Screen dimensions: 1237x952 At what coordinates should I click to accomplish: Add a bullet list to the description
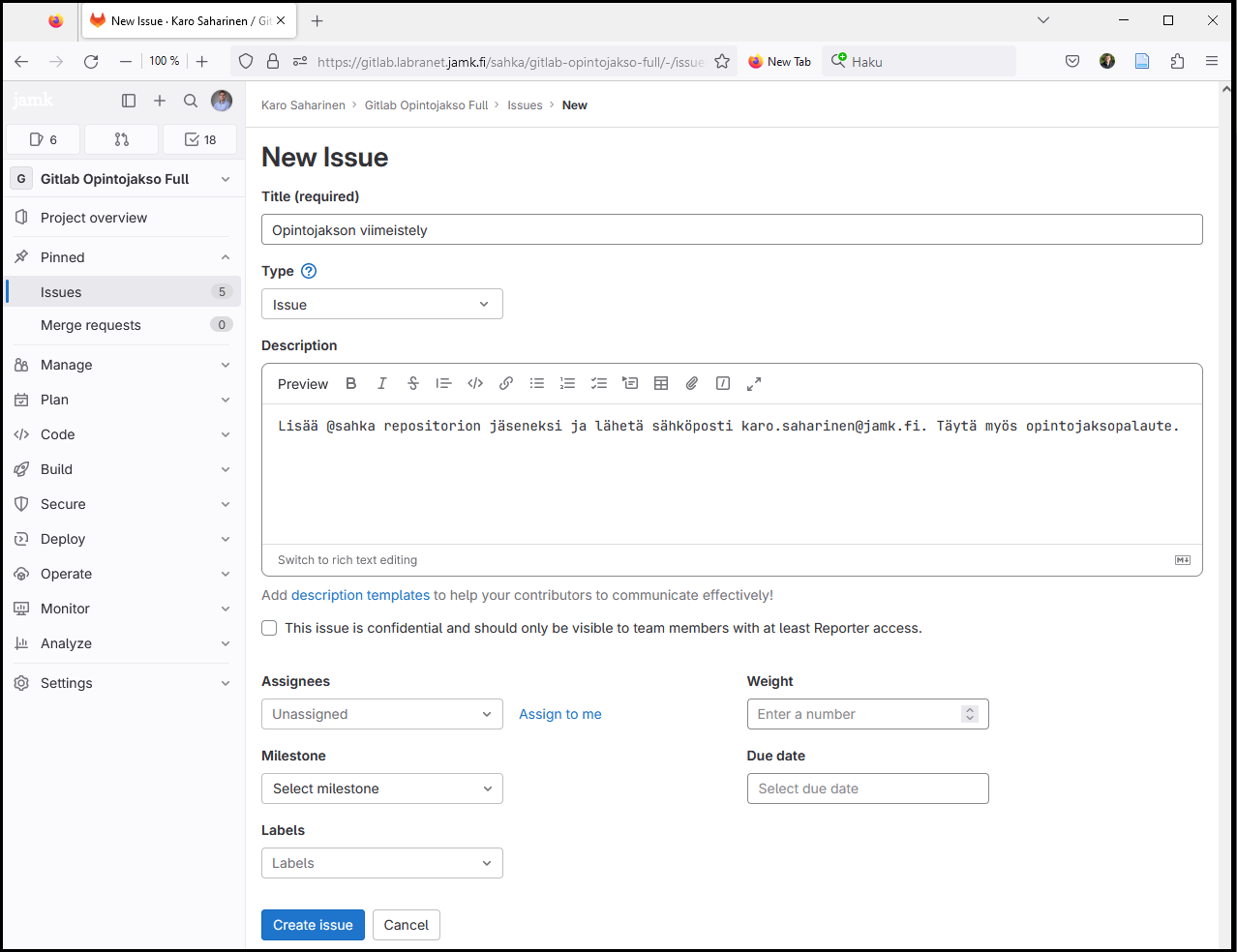537,384
